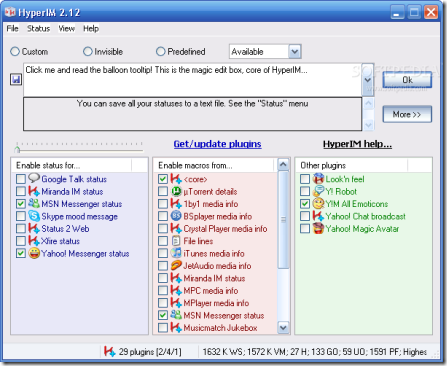Click the Y!M All Emoticons smiley icon
447x366 pixels.
tap(318, 204)
